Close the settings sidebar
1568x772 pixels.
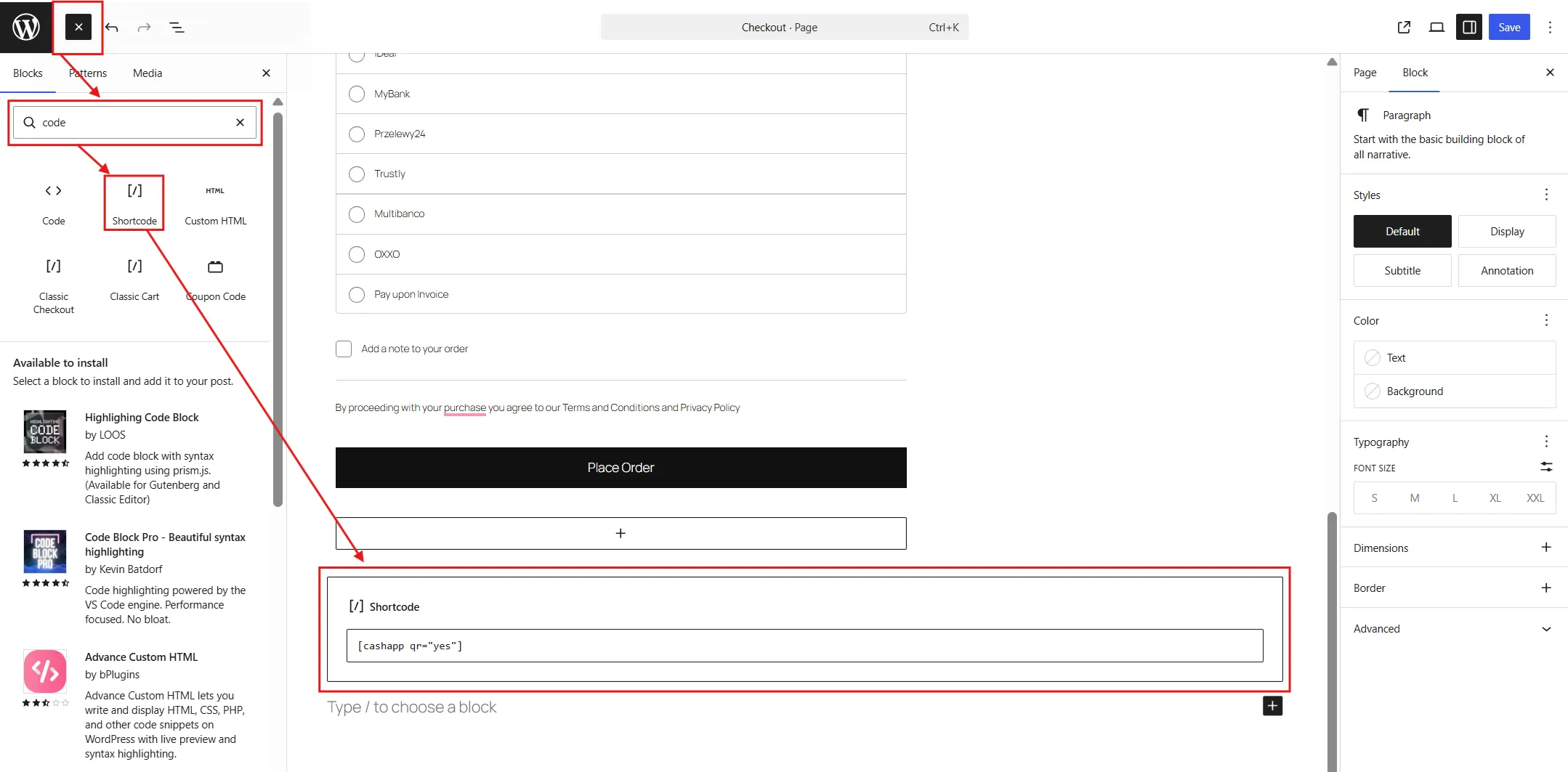pos(1550,72)
